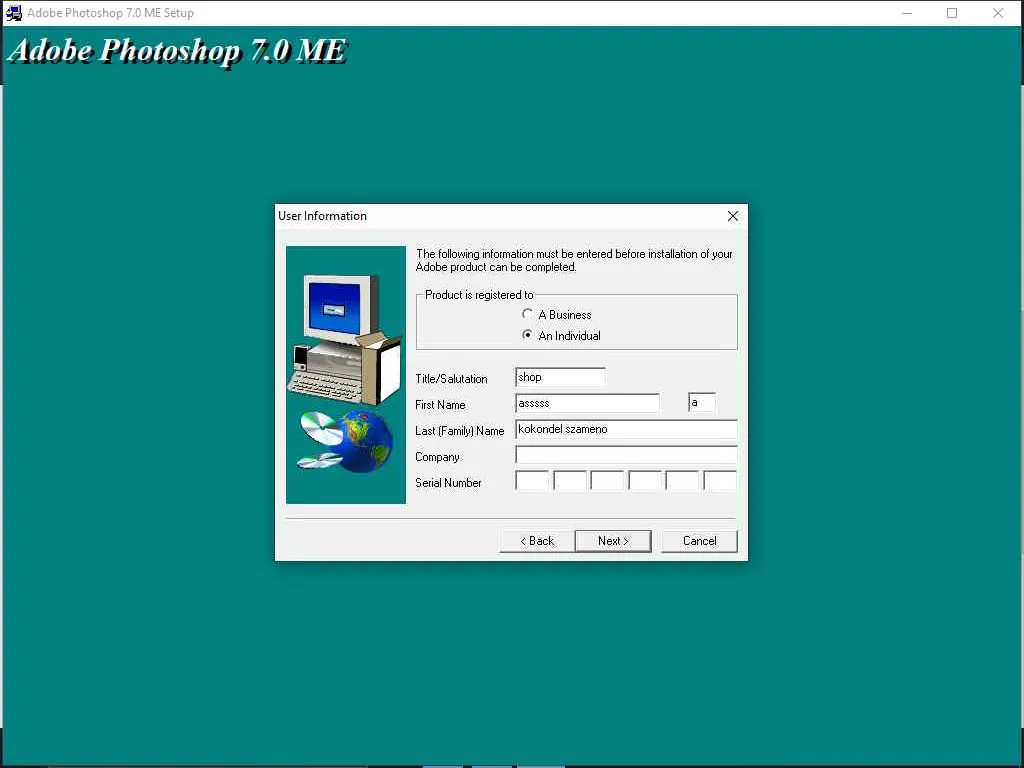Click the Photoshop setup icon in title bar
The width and height of the screenshot is (1024, 768).
[13, 12]
